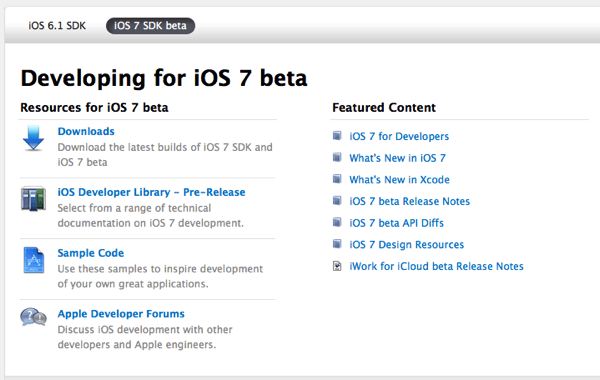Select the iOS 7 SDK beta tab
The image size is (600, 380).
click(150, 26)
